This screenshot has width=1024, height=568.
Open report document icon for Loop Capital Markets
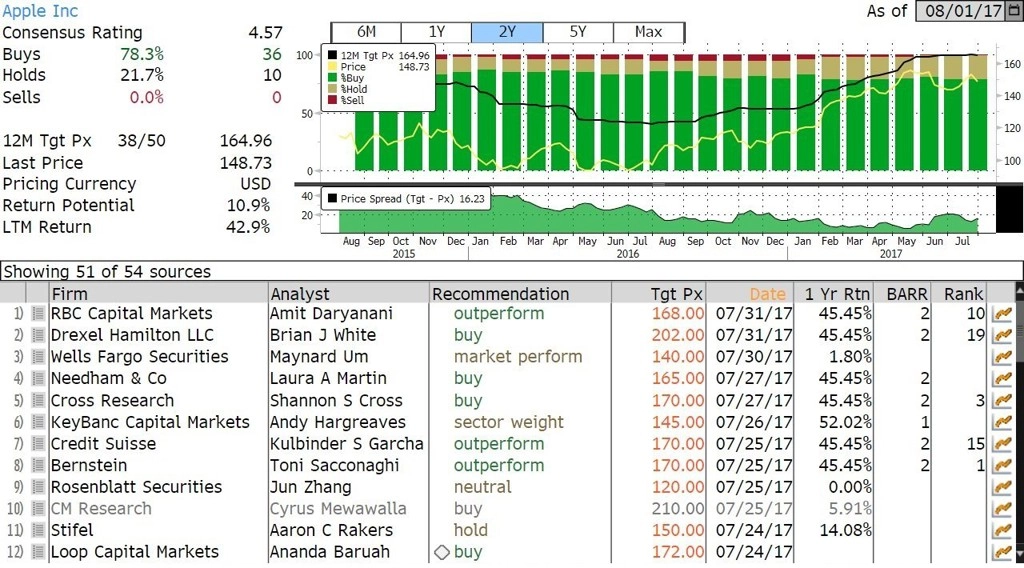tap(38, 551)
